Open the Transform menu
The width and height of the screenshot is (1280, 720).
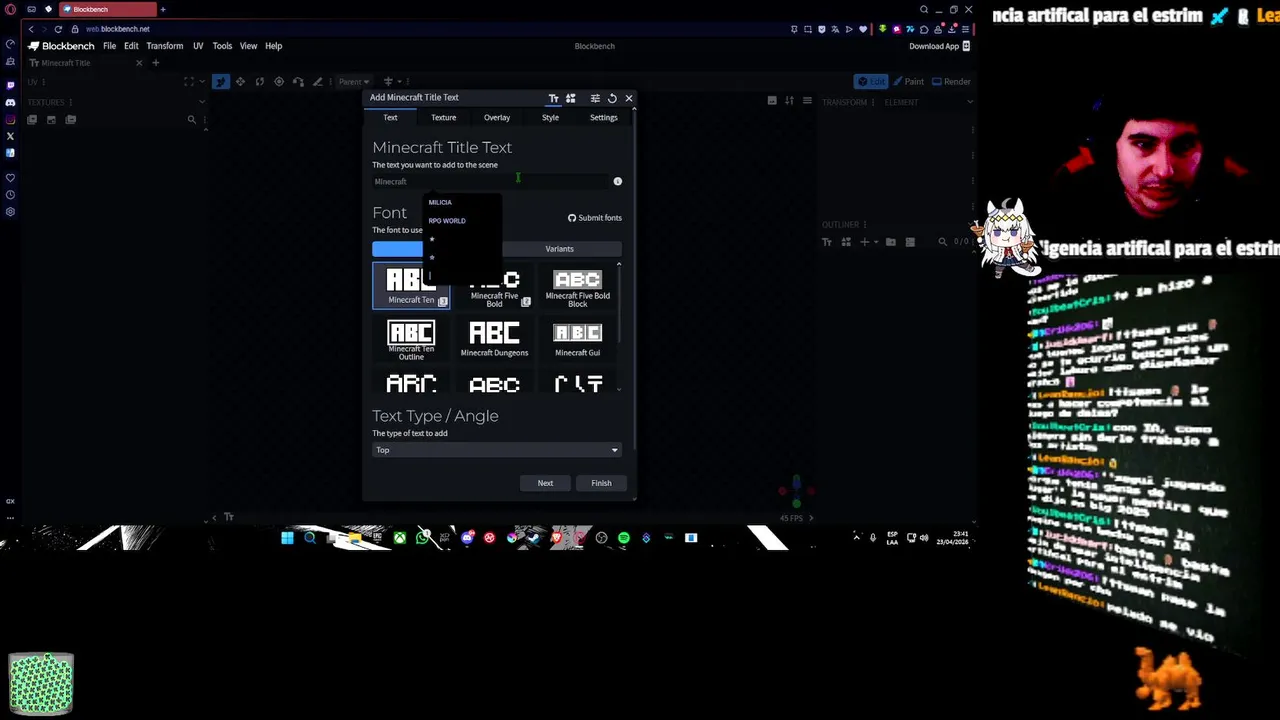(164, 46)
